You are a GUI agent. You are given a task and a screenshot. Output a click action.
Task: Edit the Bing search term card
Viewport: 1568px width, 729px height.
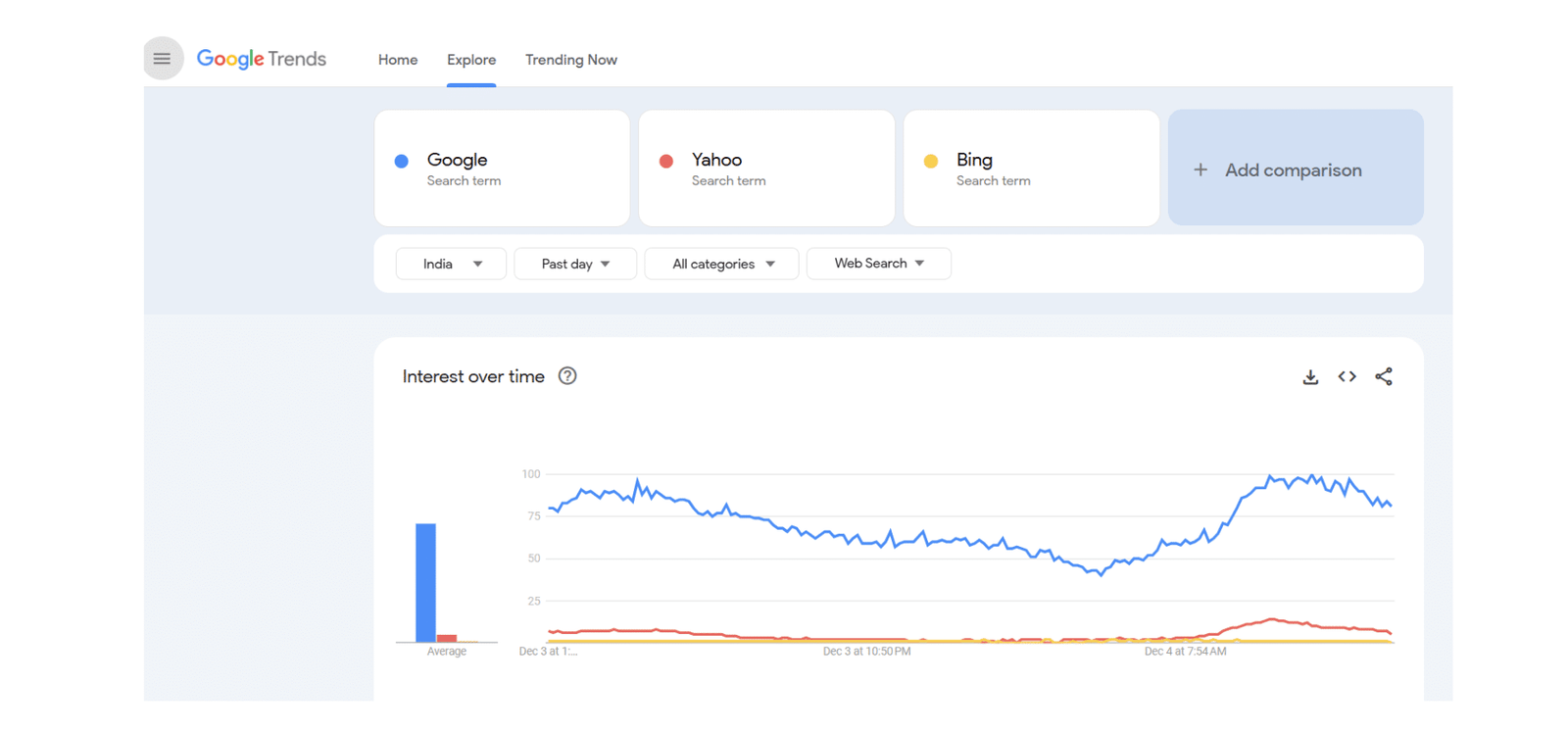click(1031, 169)
